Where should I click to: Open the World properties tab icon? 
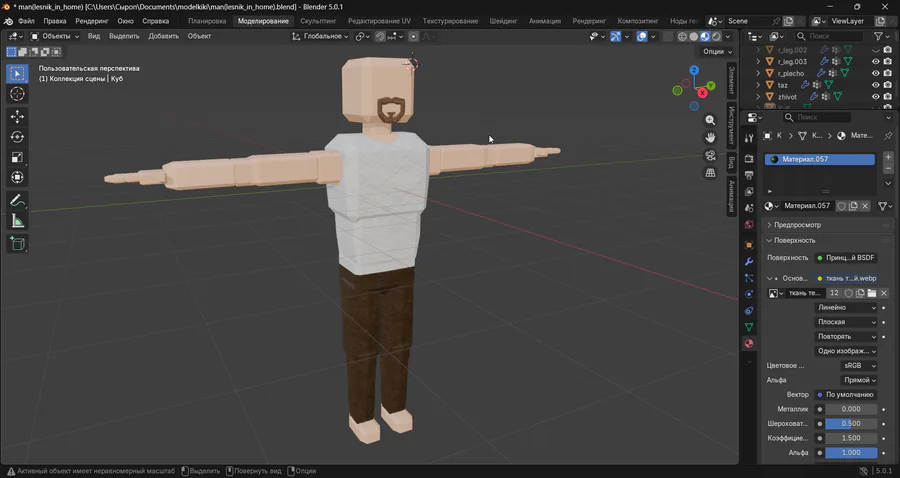(749, 224)
